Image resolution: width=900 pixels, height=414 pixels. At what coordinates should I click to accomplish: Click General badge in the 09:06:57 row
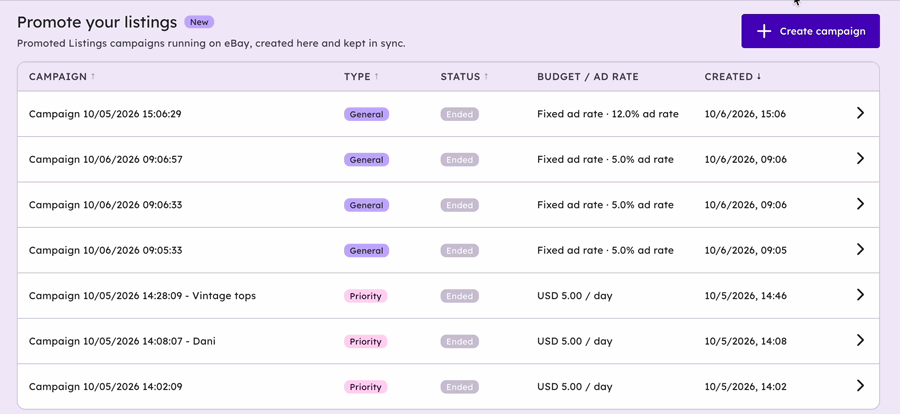[366, 160]
